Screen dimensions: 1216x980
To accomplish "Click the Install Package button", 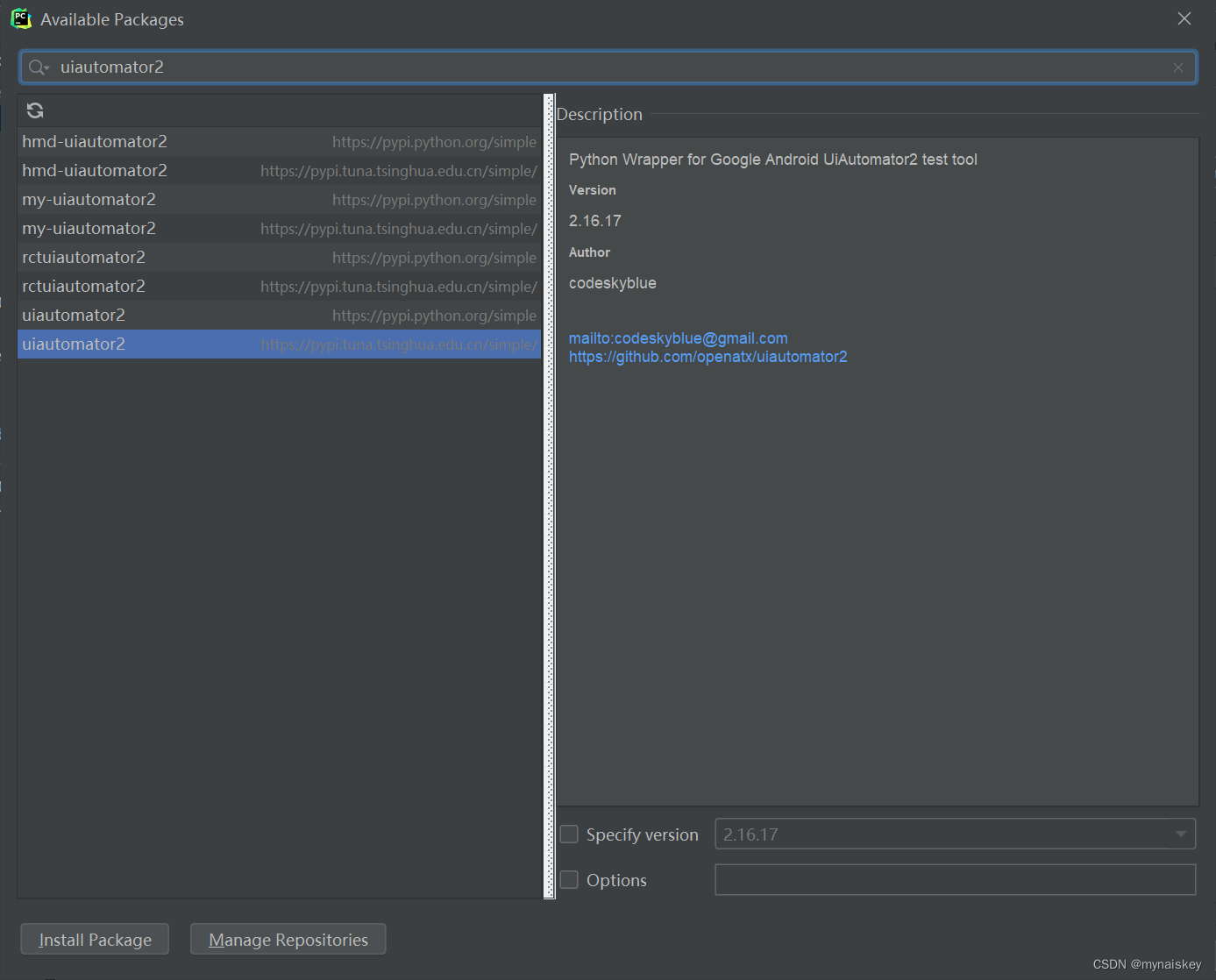I will (x=95, y=940).
